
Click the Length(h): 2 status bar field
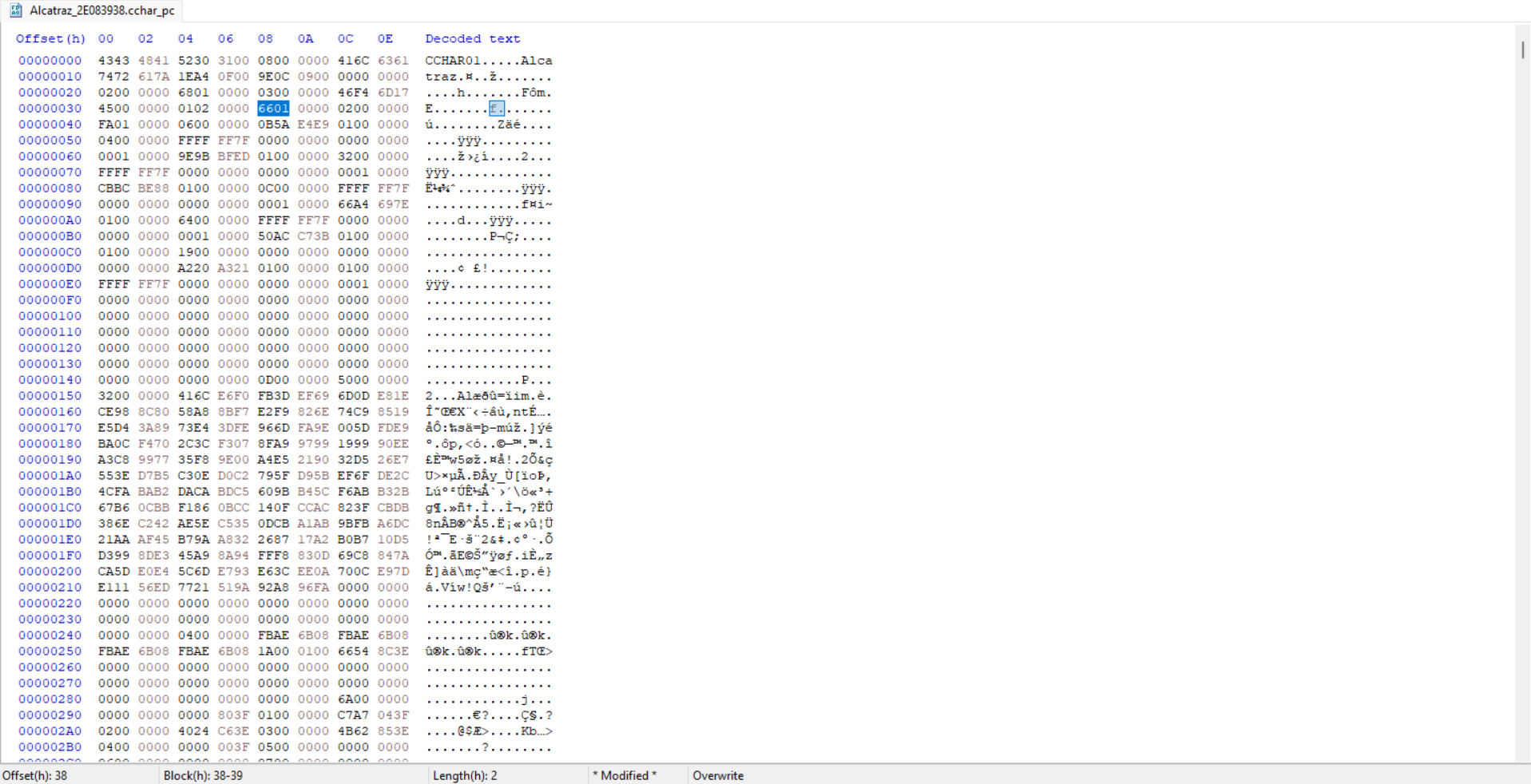click(465, 775)
